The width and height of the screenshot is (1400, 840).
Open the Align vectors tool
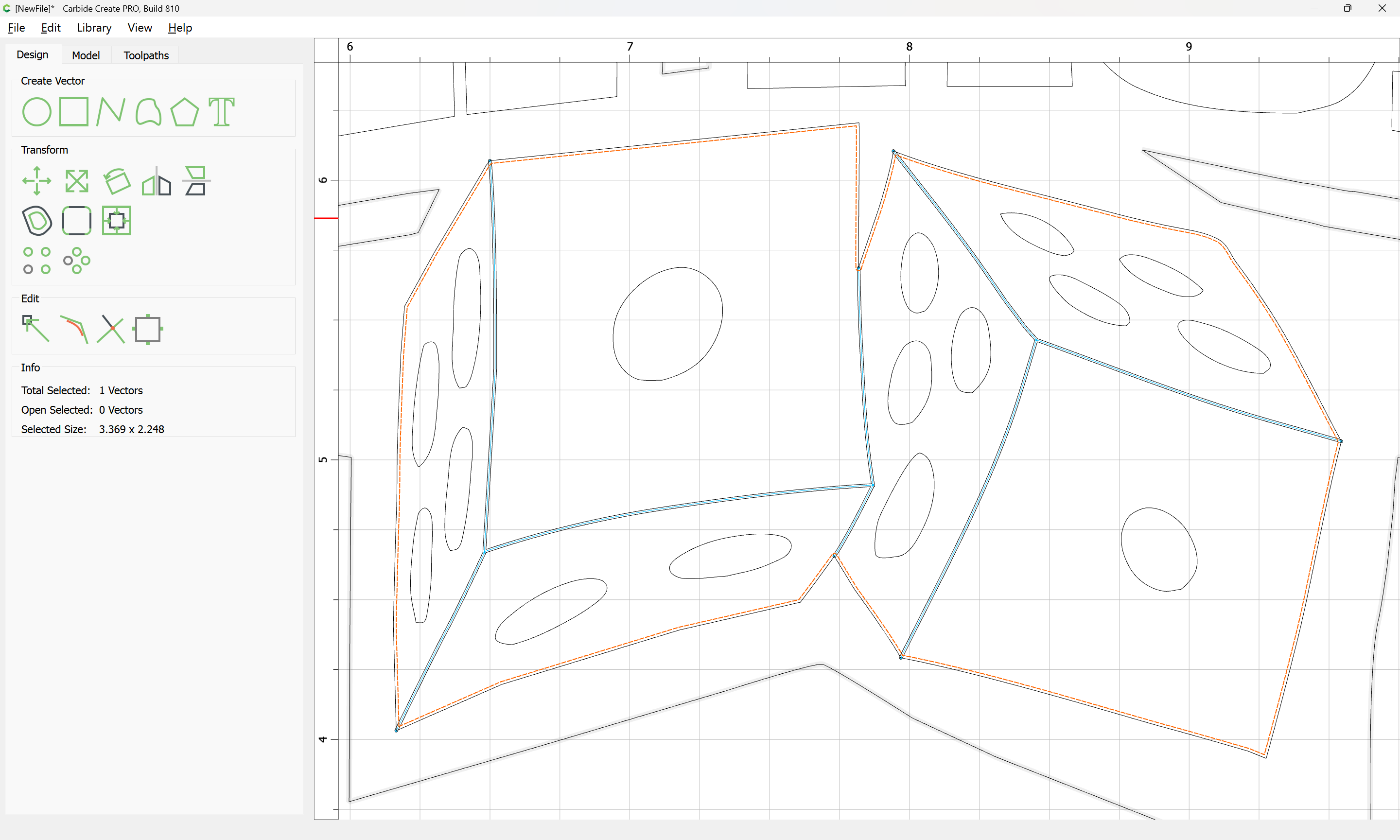[196, 181]
